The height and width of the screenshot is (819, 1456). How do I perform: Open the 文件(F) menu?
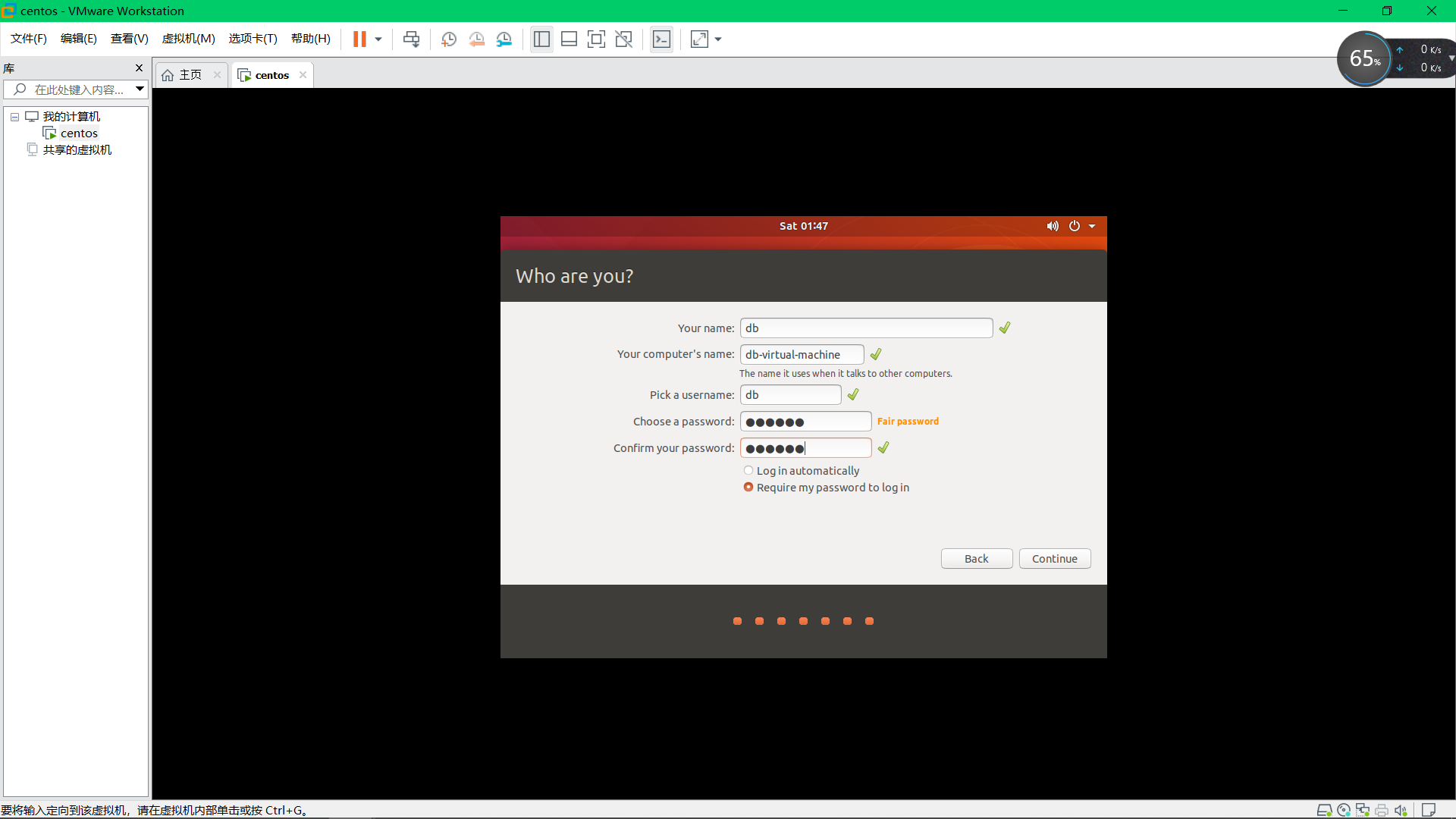pos(29,39)
